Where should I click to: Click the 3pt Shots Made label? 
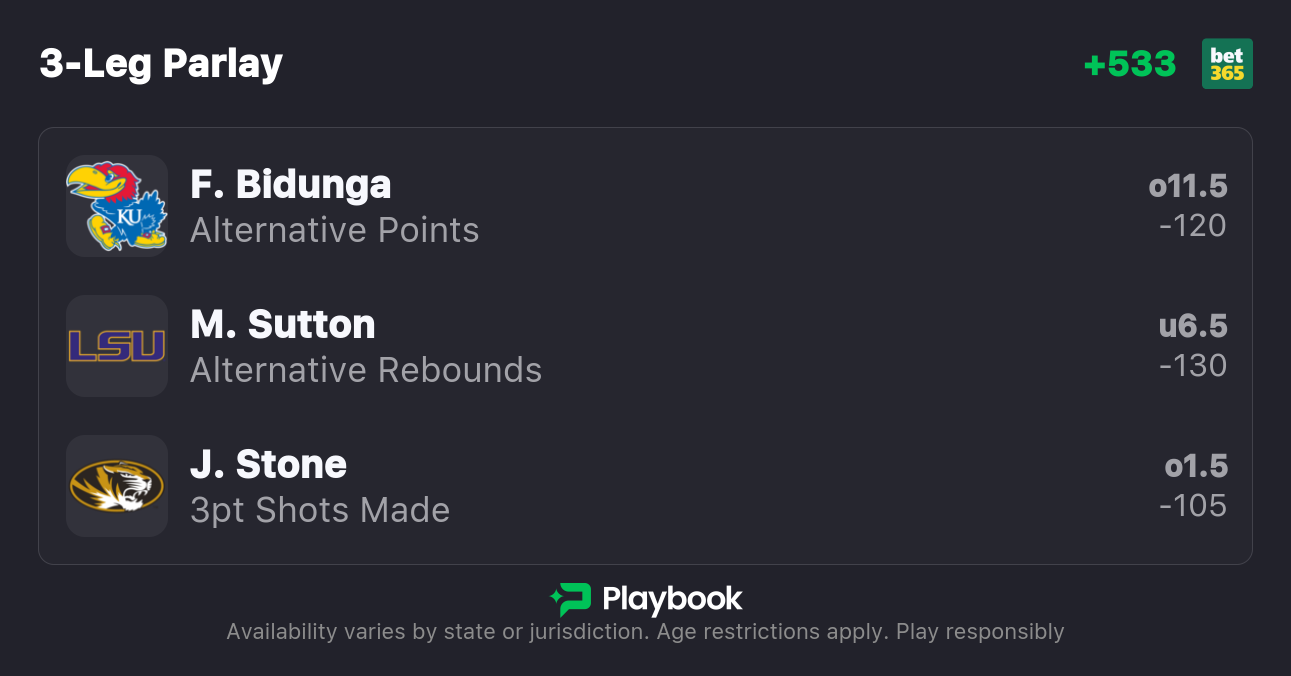tap(320, 510)
